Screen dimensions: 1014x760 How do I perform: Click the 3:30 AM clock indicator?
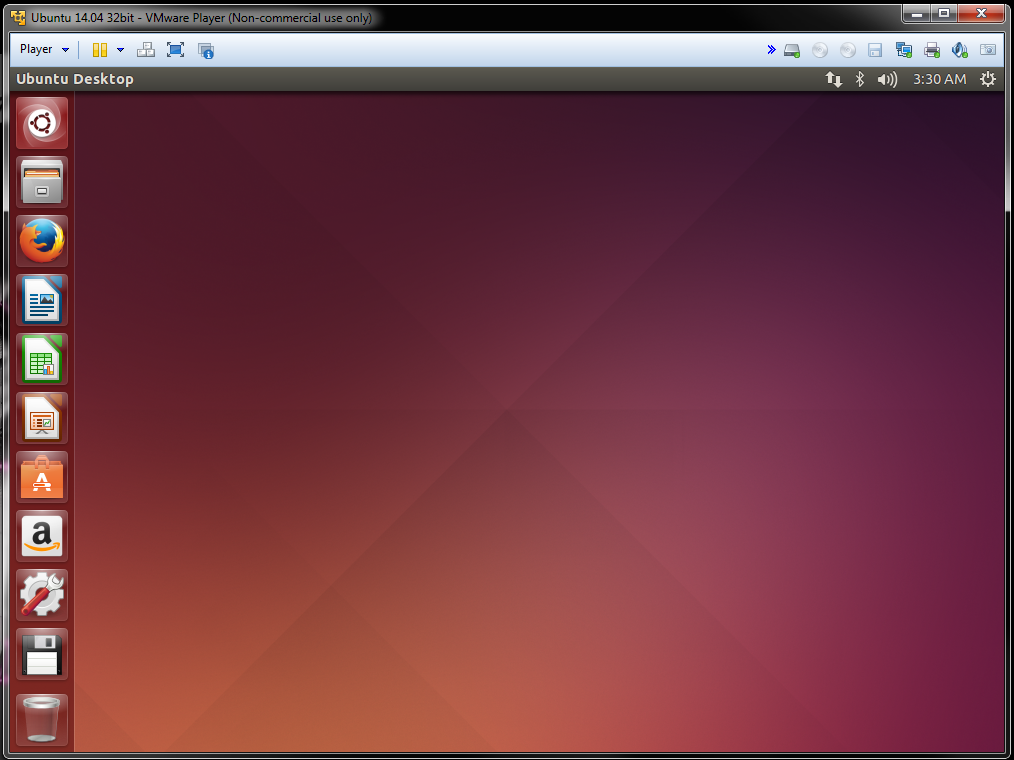pos(939,79)
